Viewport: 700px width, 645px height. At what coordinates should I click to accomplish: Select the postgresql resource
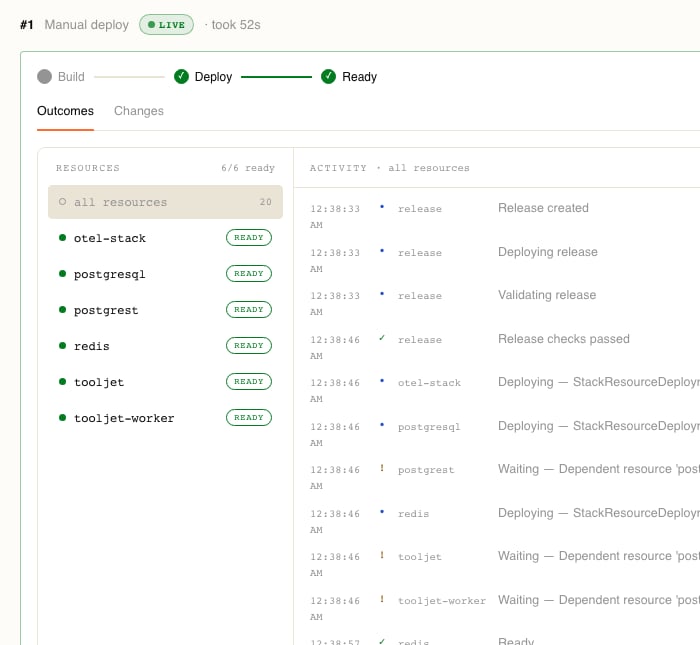(165, 274)
